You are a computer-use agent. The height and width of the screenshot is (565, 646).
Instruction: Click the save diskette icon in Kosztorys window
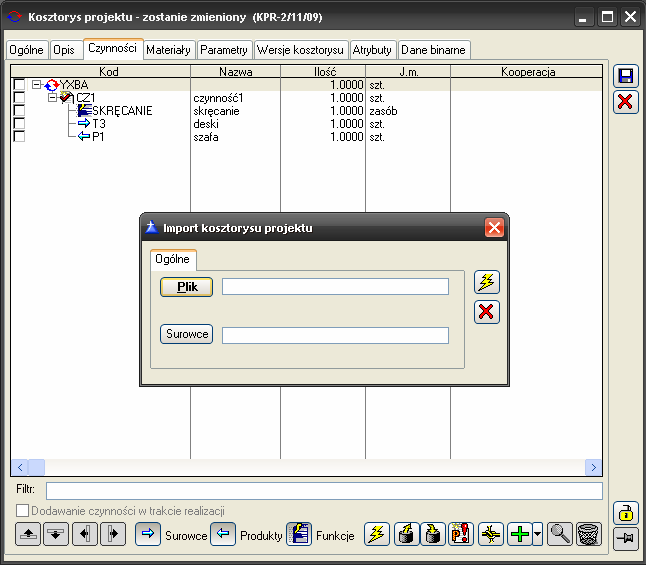[625, 76]
